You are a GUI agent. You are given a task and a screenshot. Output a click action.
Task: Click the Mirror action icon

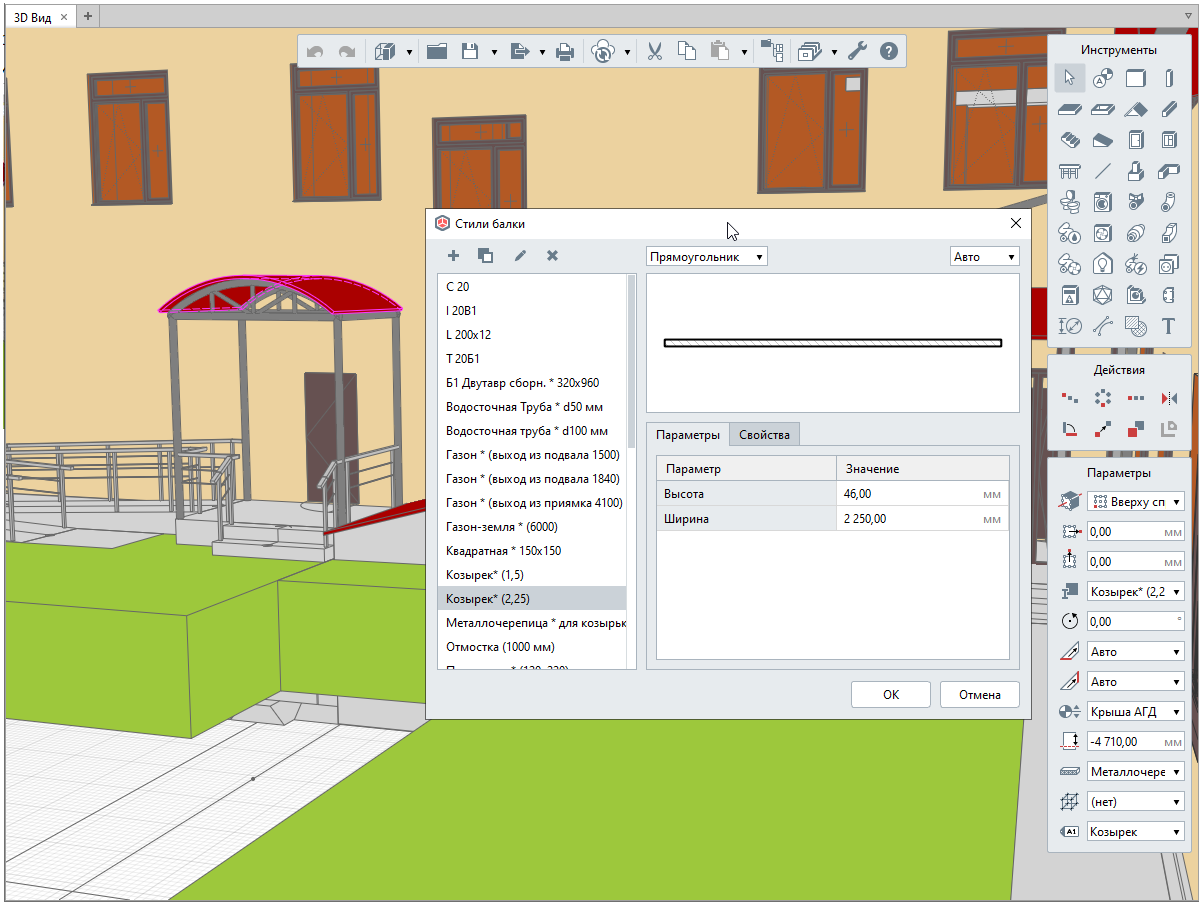coord(1167,398)
